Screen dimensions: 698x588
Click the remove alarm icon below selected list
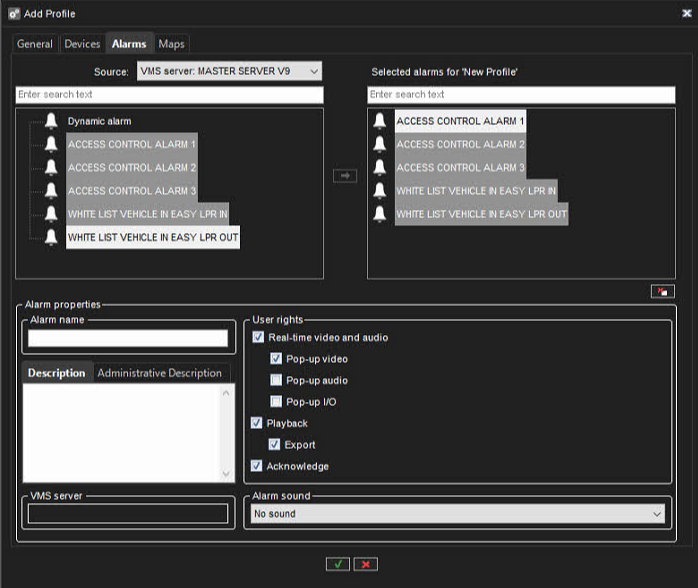[x=661, y=291]
